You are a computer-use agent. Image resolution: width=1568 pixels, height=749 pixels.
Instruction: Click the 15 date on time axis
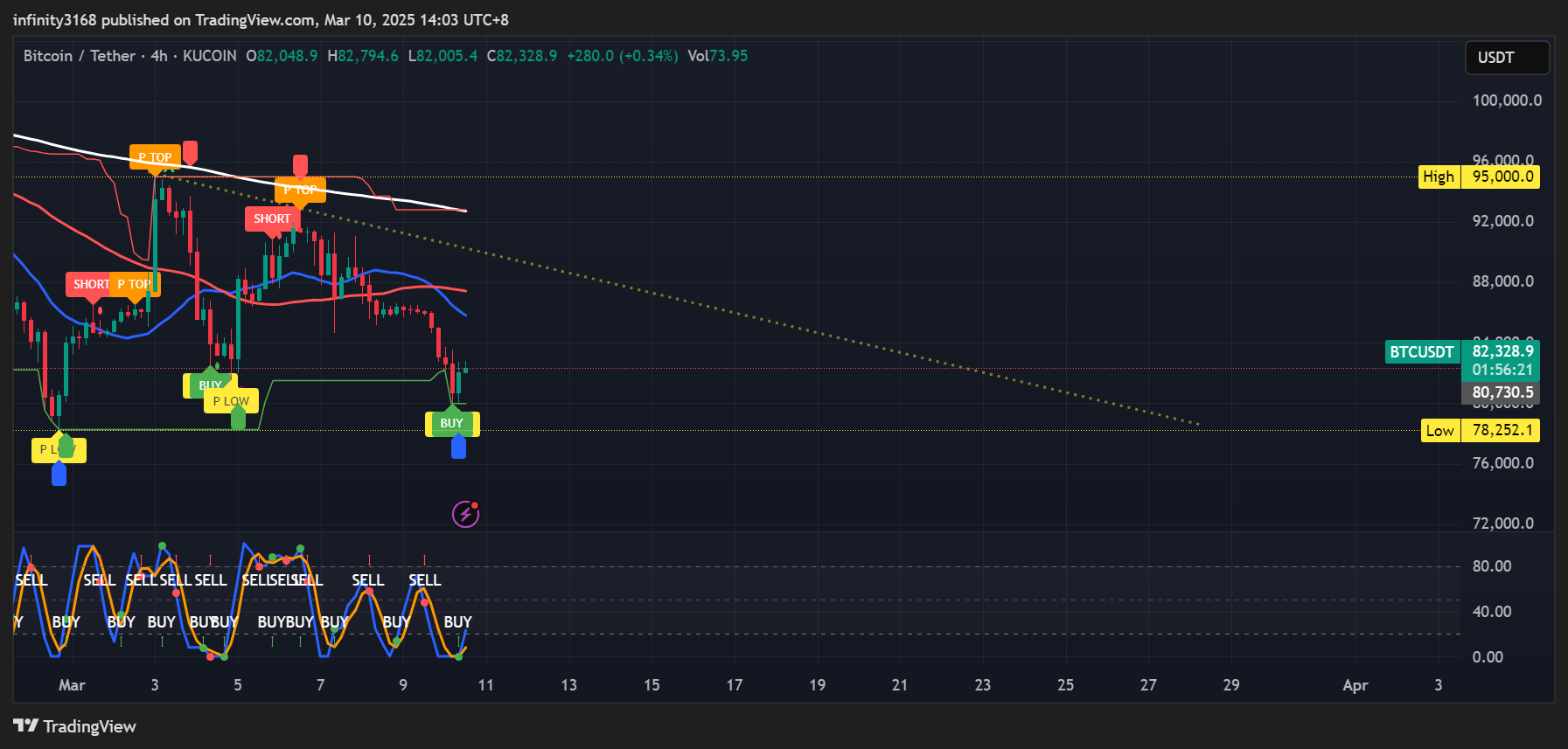(652, 685)
